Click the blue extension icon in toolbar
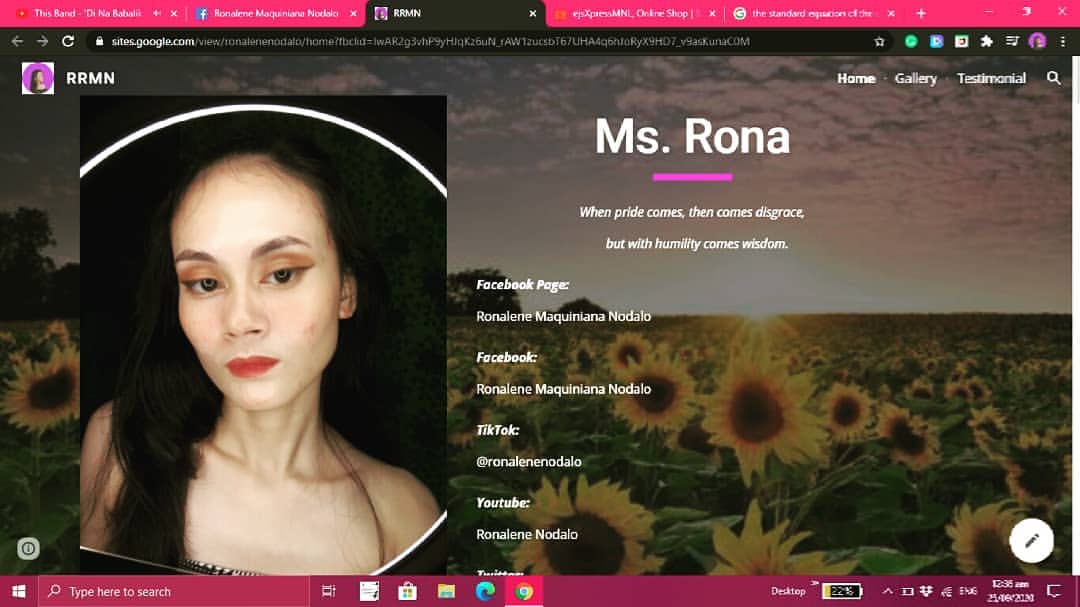 click(936, 41)
